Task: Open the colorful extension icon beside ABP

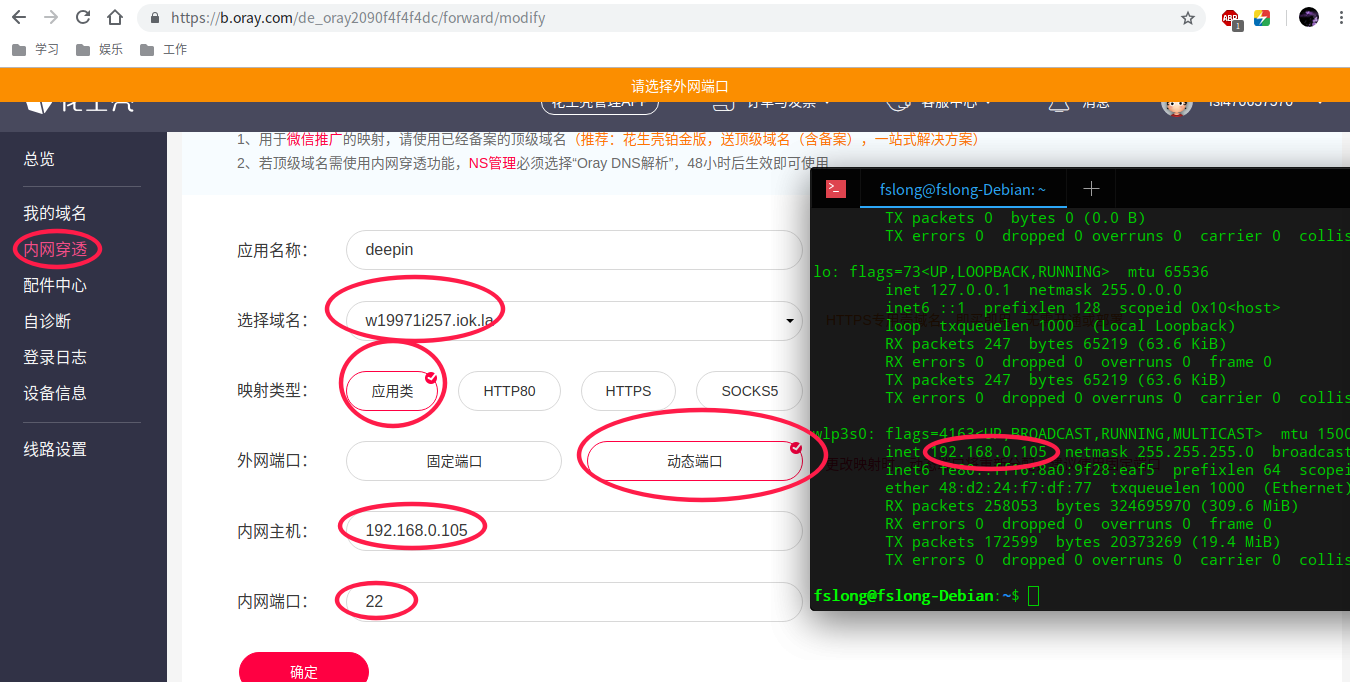Action: tap(1262, 18)
